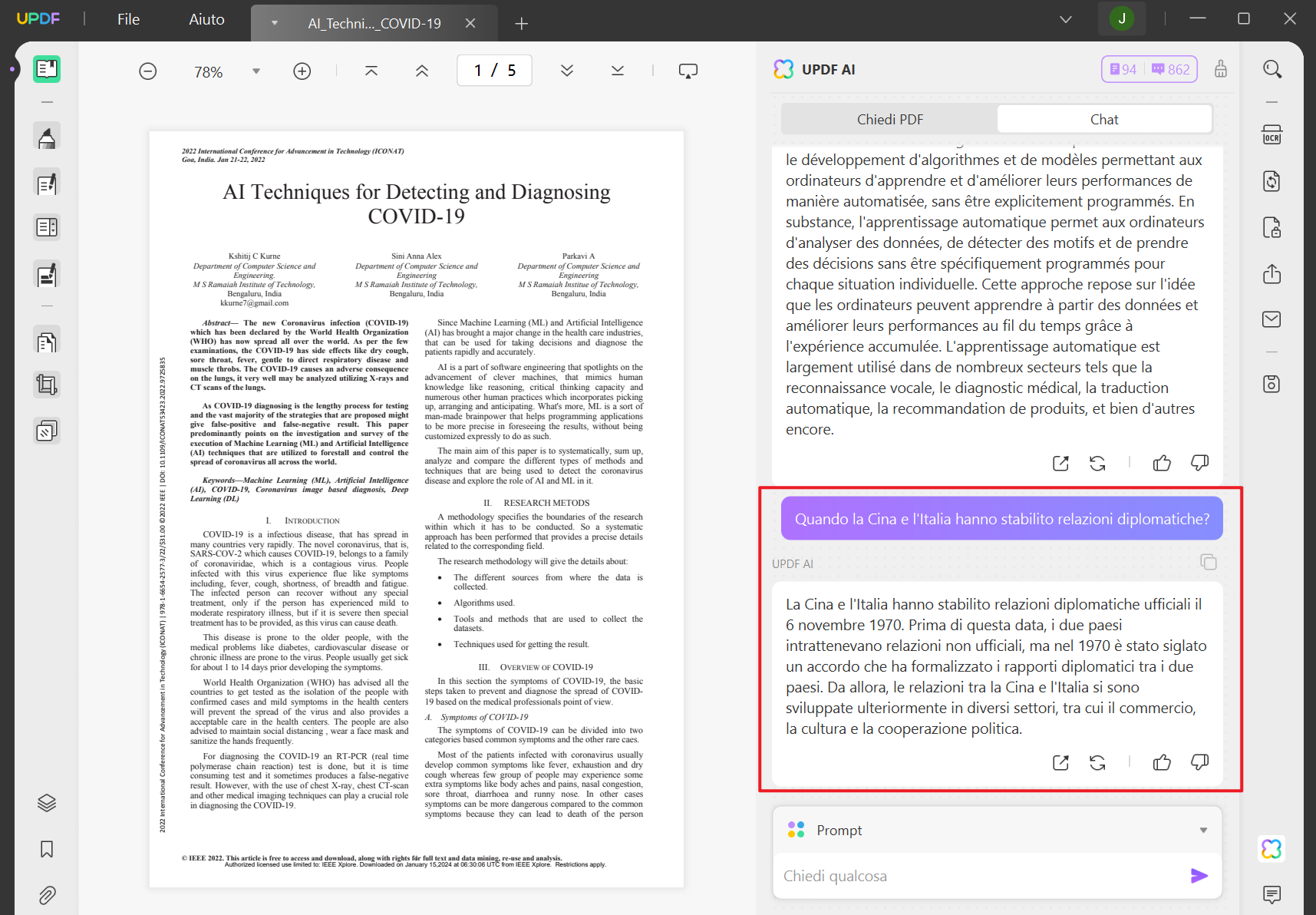Give thumbs down to the AI response
The width and height of the screenshot is (1316, 915).
(1199, 762)
